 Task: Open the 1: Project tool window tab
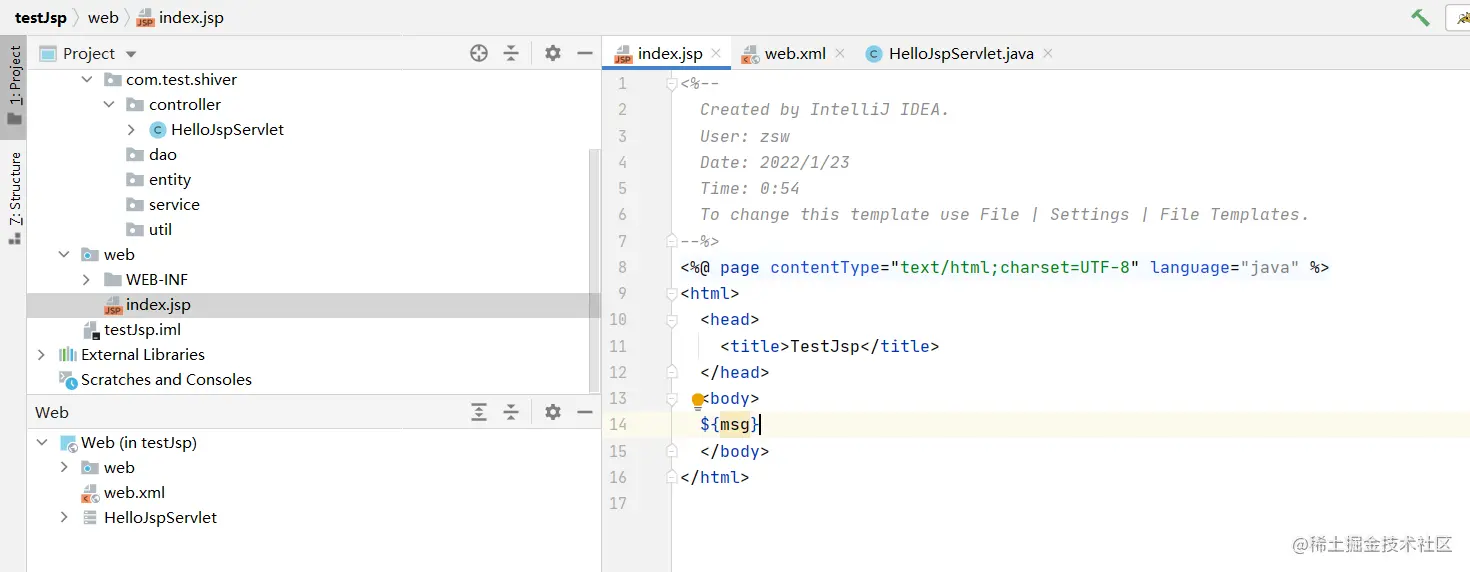(14, 85)
